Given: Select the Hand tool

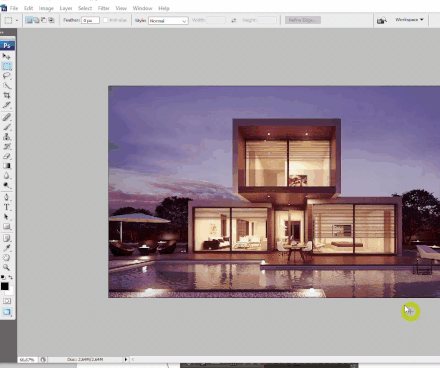Looking at the screenshot, I should pyautogui.click(x=6, y=257).
